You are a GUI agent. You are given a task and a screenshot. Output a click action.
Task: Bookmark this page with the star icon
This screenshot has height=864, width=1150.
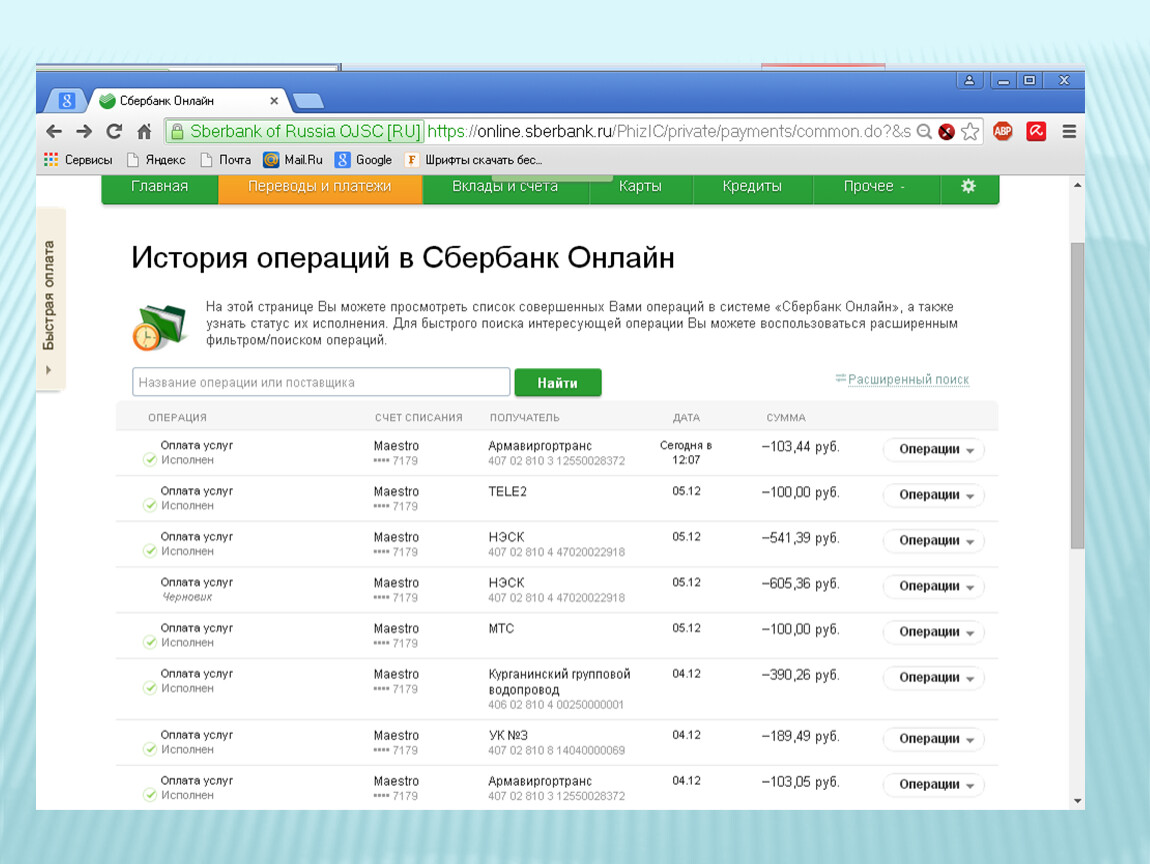coord(970,132)
